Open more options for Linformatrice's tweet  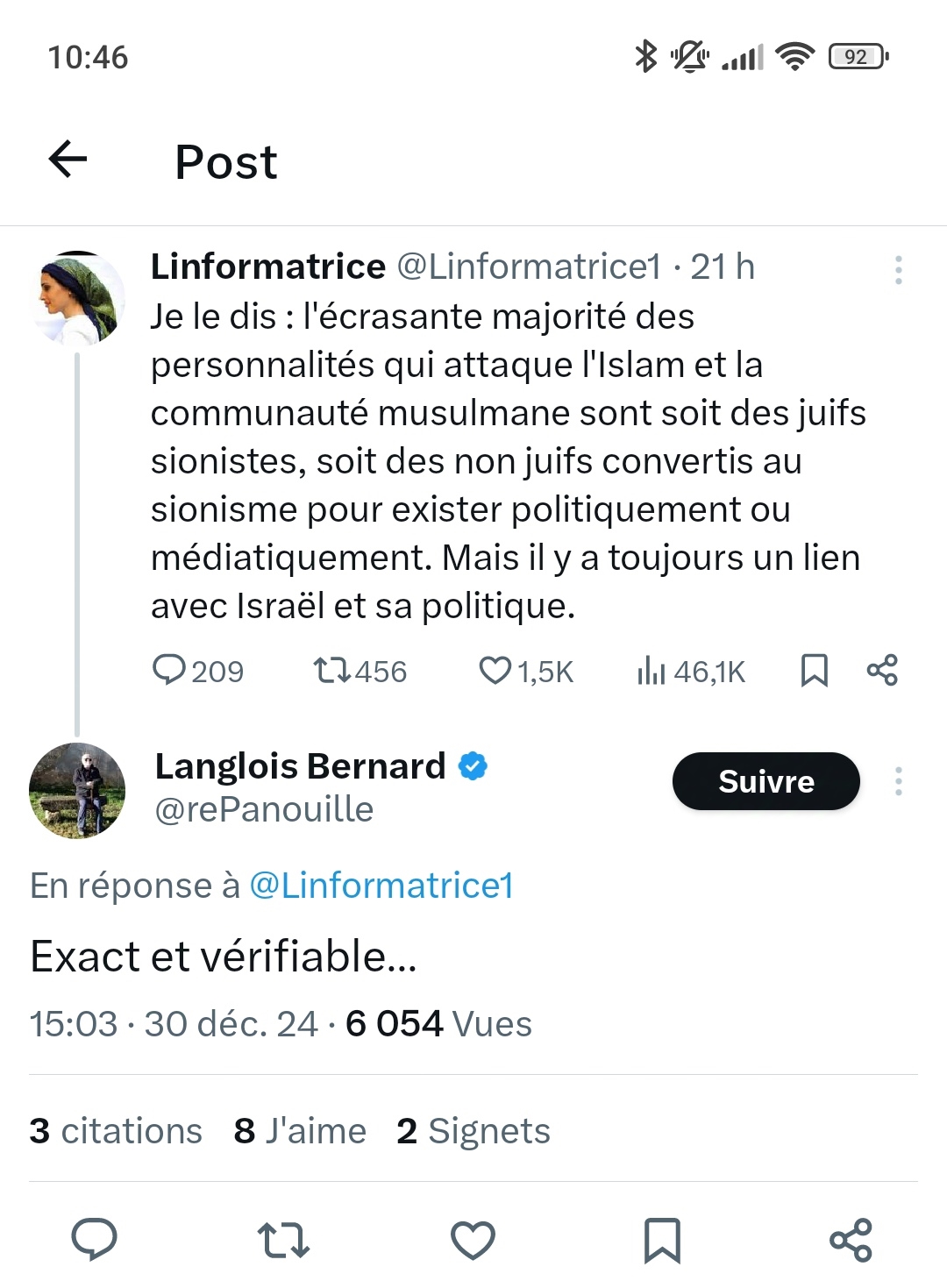(x=898, y=270)
